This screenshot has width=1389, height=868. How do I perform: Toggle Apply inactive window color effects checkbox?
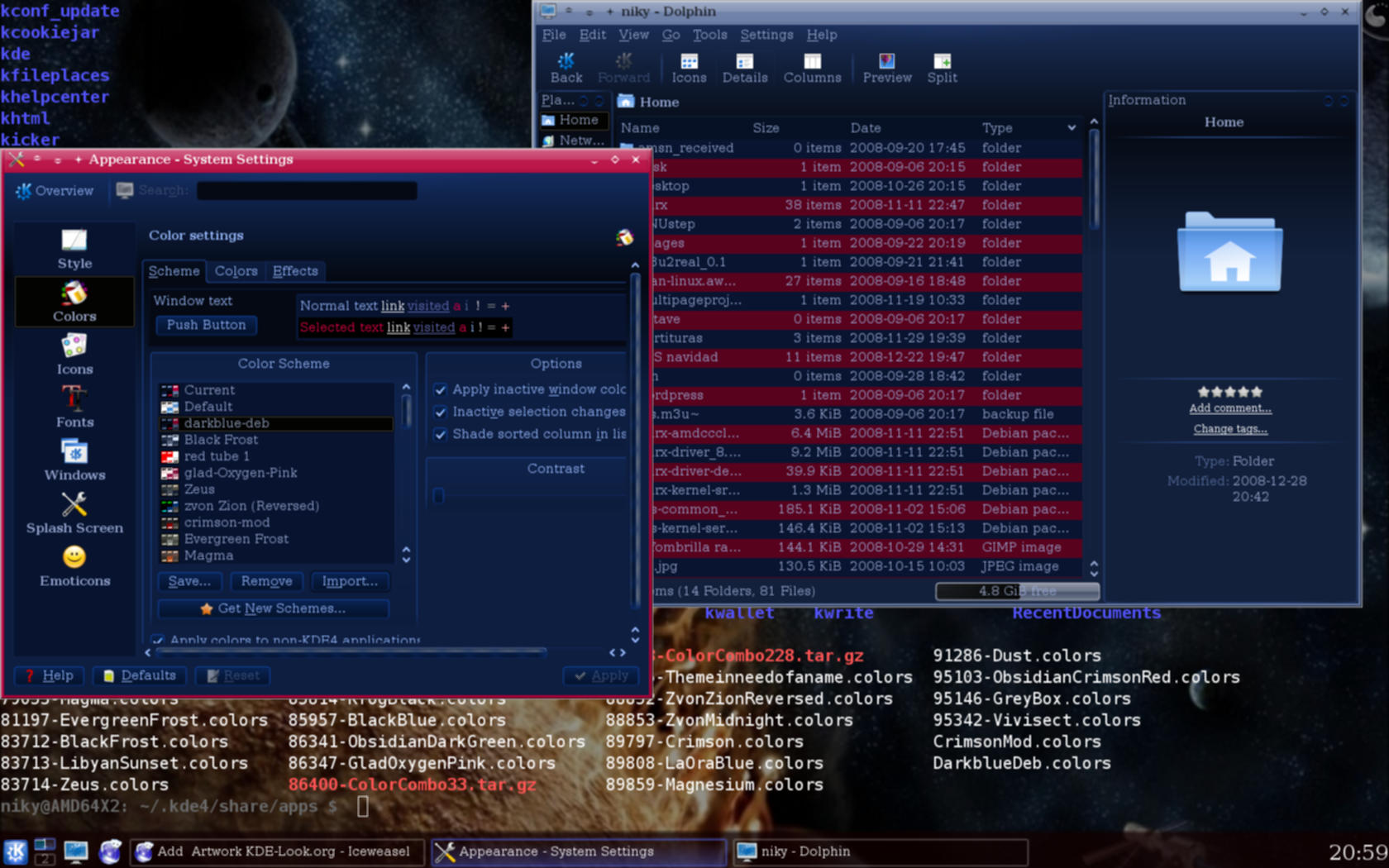point(441,389)
